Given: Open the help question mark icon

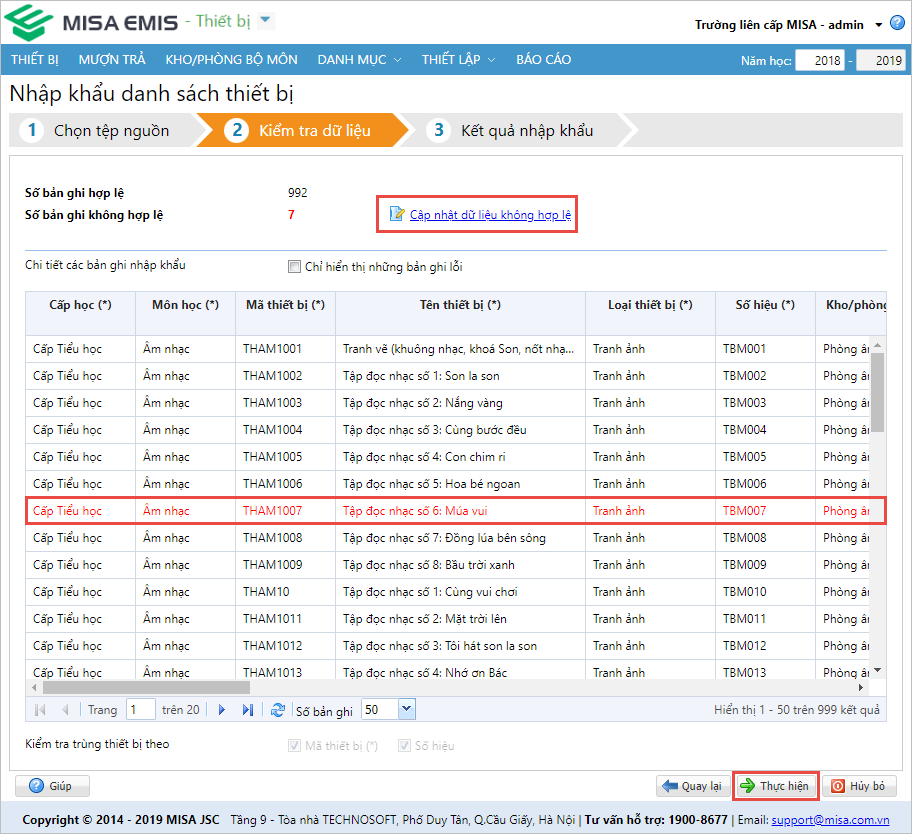Looking at the screenshot, I should click(x=897, y=23).
